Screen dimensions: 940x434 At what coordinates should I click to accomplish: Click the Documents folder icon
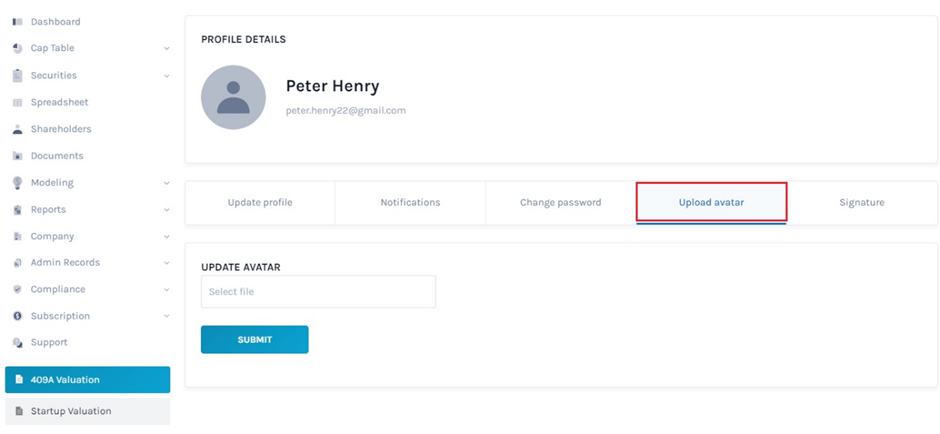[x=17, y=156]
